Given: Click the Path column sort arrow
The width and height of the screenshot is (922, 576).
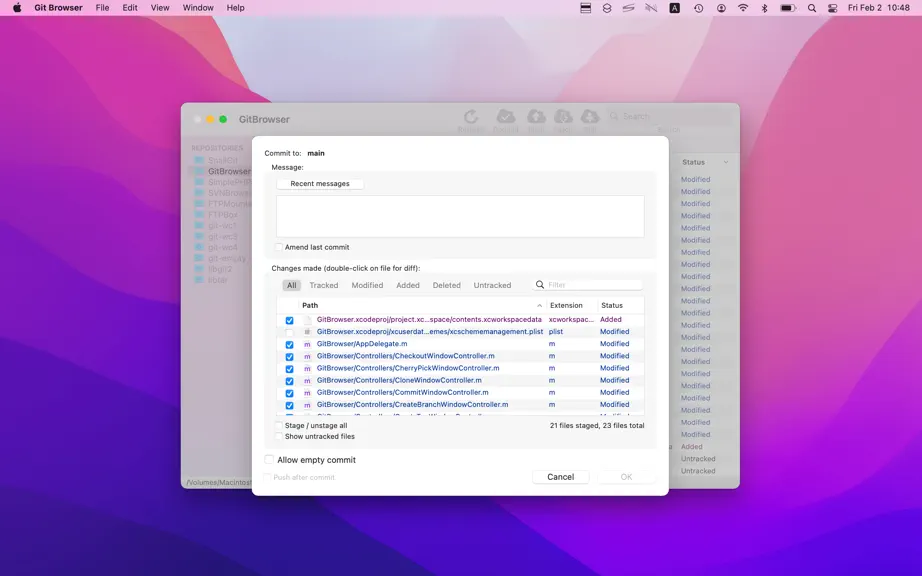Looking at the screenshot, I should tap(539, 306).
